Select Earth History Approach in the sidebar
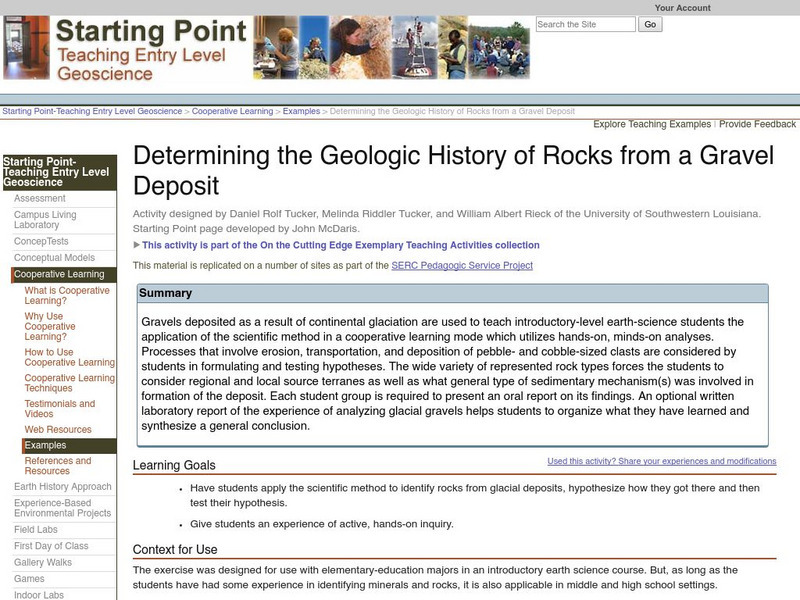The image size is (800, 600). tap(63, 487)
